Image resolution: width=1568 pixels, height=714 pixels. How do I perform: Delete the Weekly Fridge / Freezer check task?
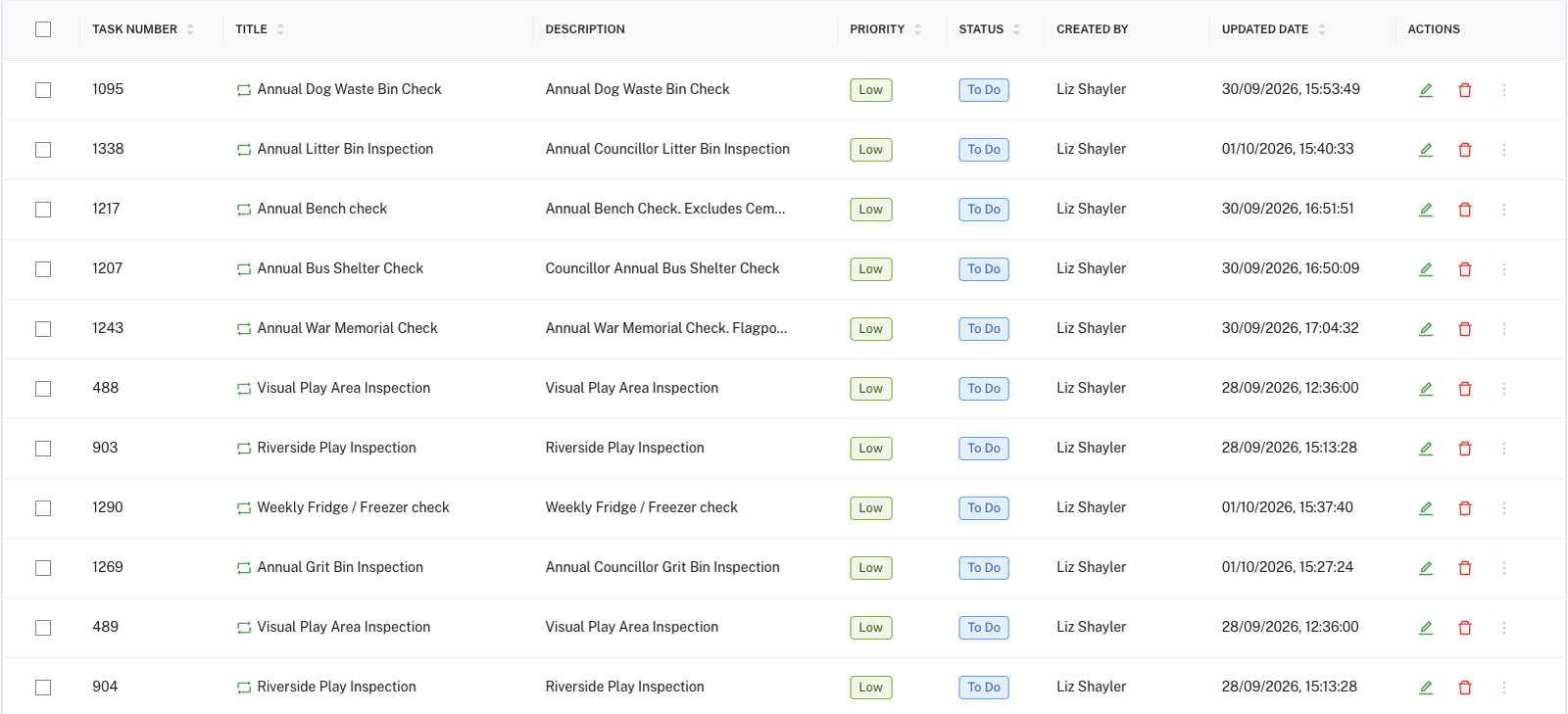click(x=1465, y=508)
